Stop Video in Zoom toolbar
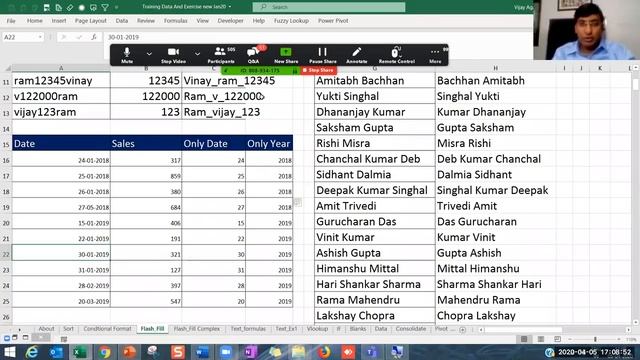The width and height of the screenshot is (640, 360). [173, 55]
